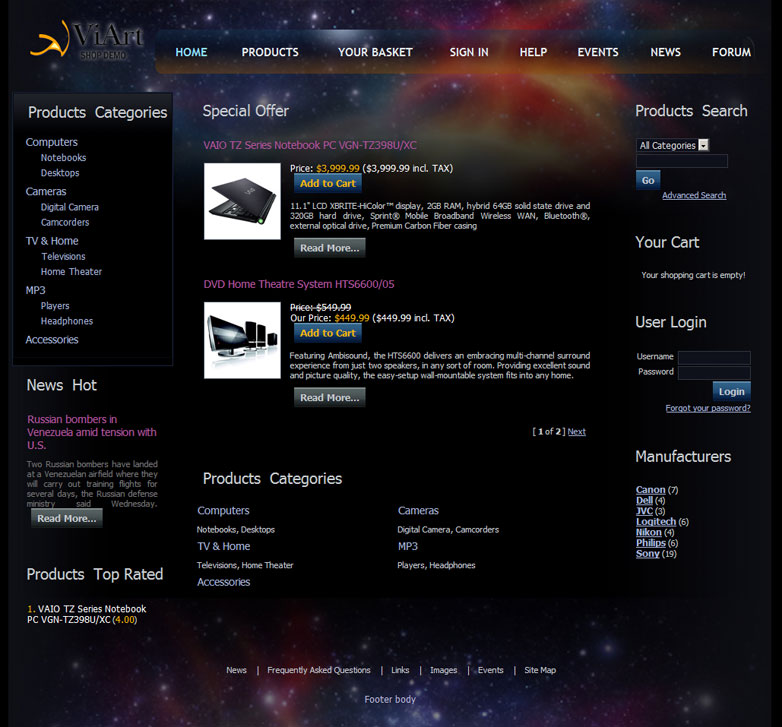The height and width of the screenshot is (727, 782).
Task: Click the DVD Home Theatre product thumbnail
Action: click(x=242, y=341)
